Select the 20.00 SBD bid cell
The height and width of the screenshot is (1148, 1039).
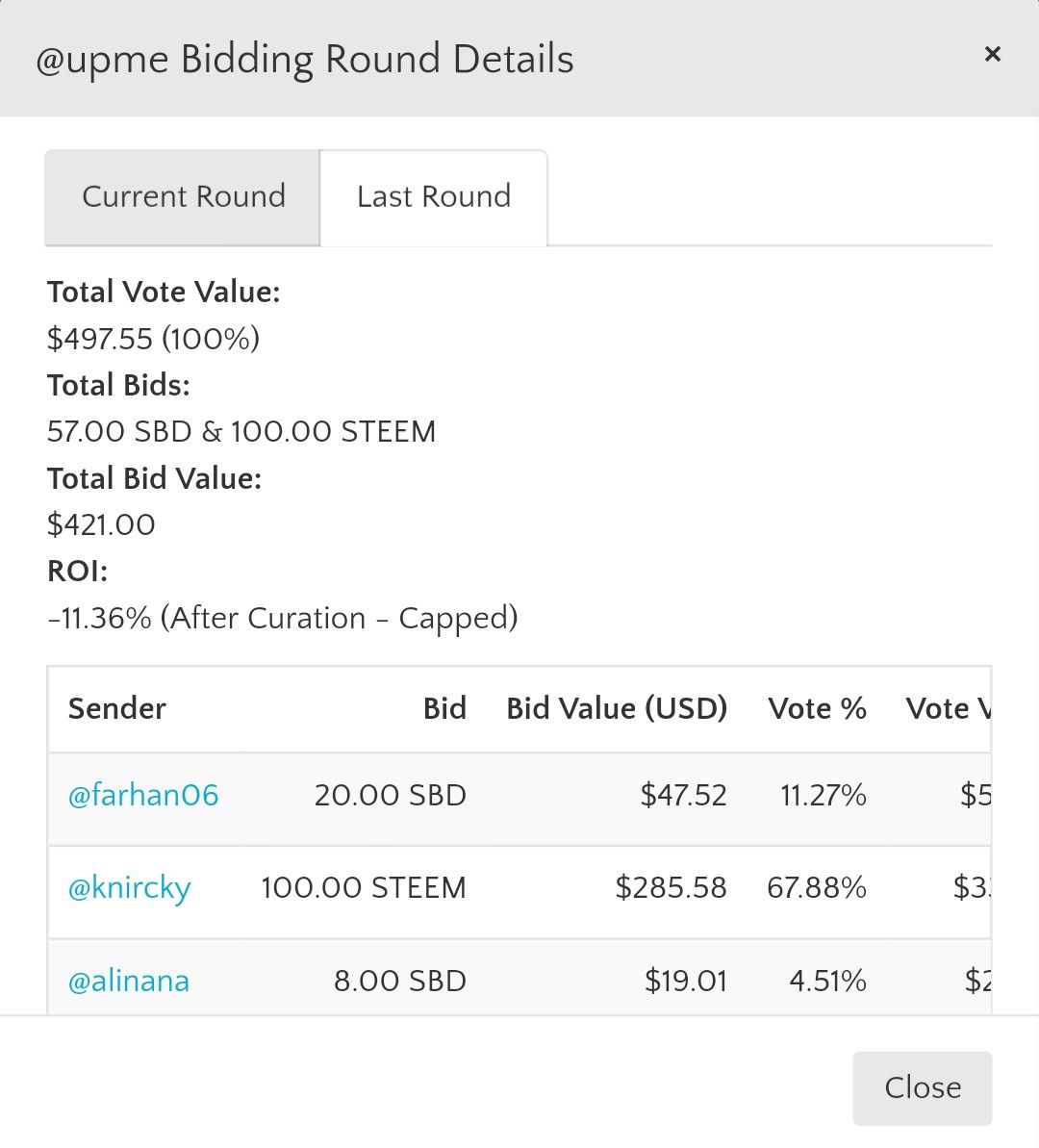pyautogui.click(x=390, y=796)
